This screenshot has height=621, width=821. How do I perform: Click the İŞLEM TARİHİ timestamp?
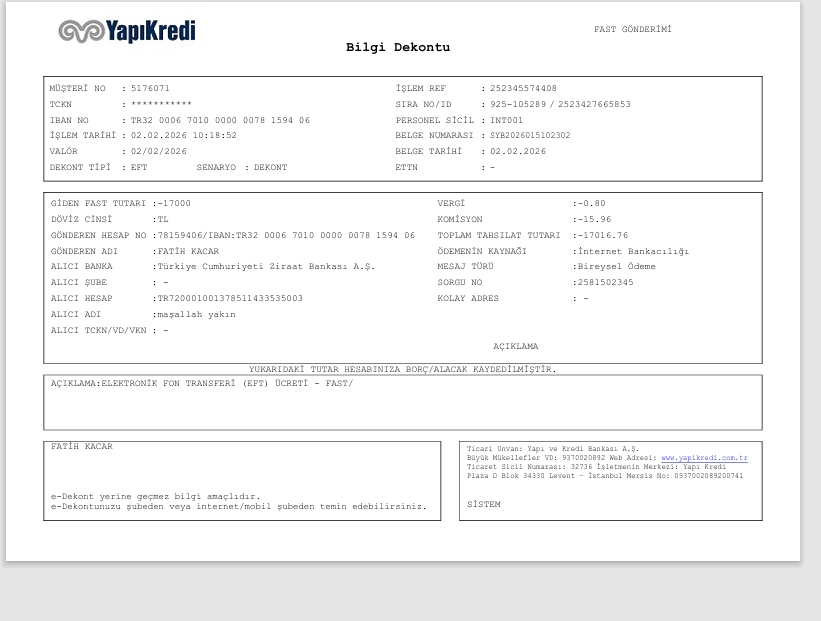click(184, 136)
